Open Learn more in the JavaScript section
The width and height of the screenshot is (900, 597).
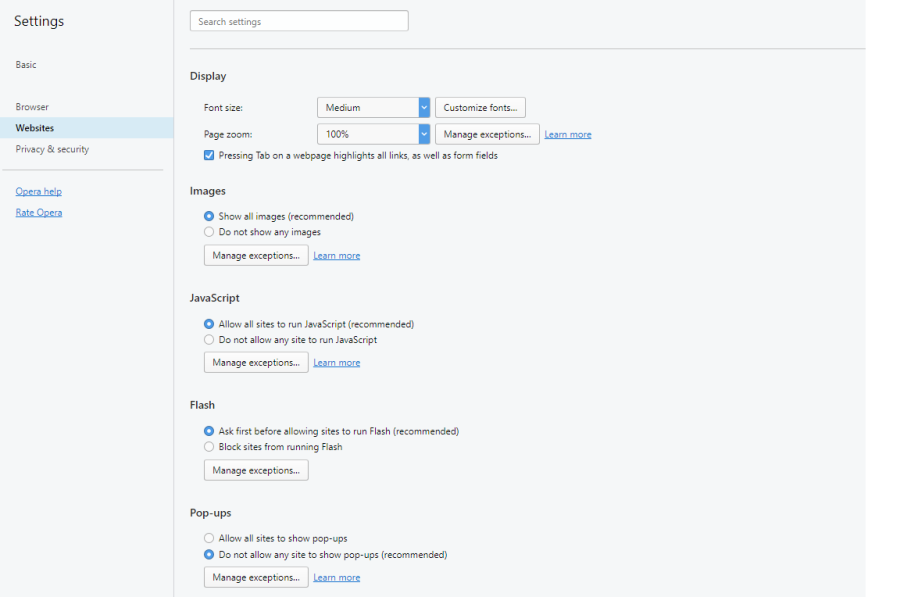[x=337, y=363]
